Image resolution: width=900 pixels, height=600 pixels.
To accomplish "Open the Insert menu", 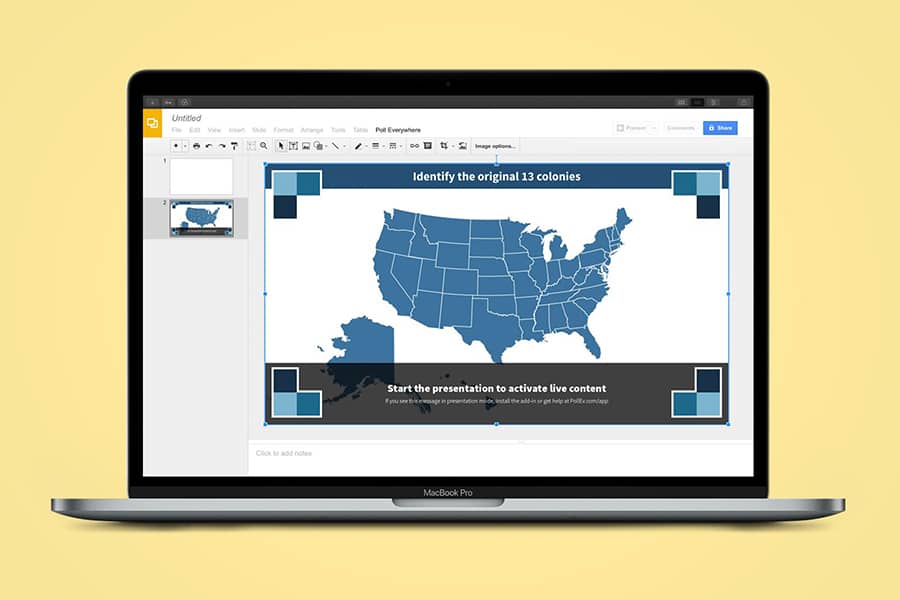I will click(x=237, y=130).
